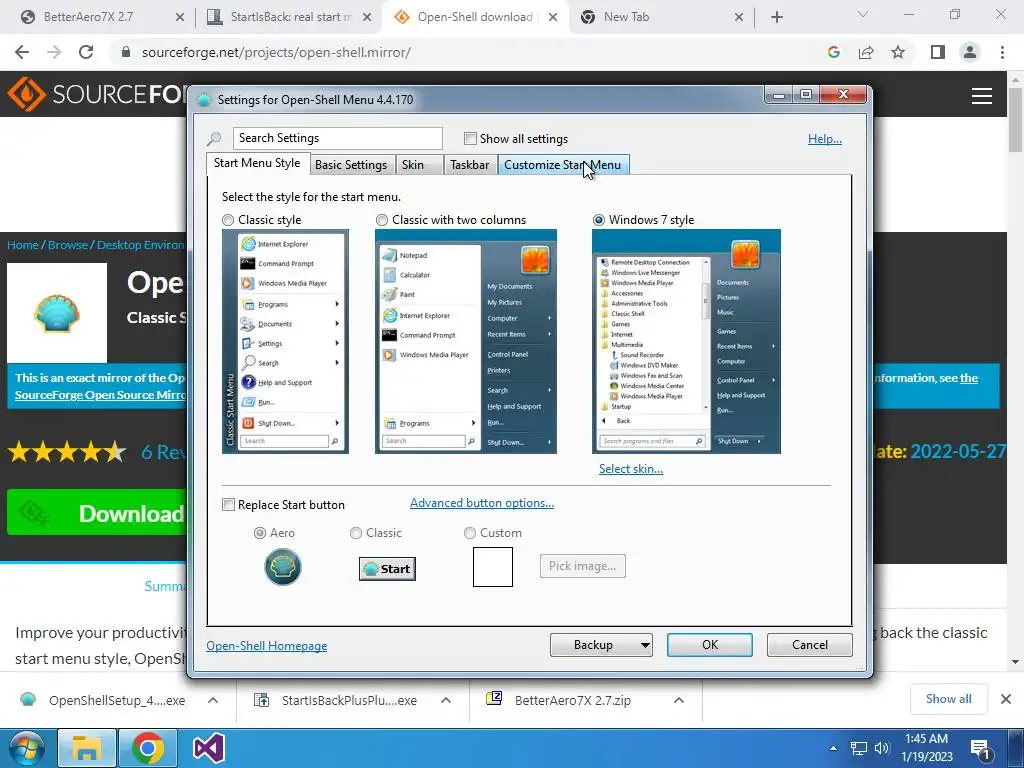Pick the Custom button radio option
Image resolution: width=1024 pixels, height=768 pixels.
470,533
